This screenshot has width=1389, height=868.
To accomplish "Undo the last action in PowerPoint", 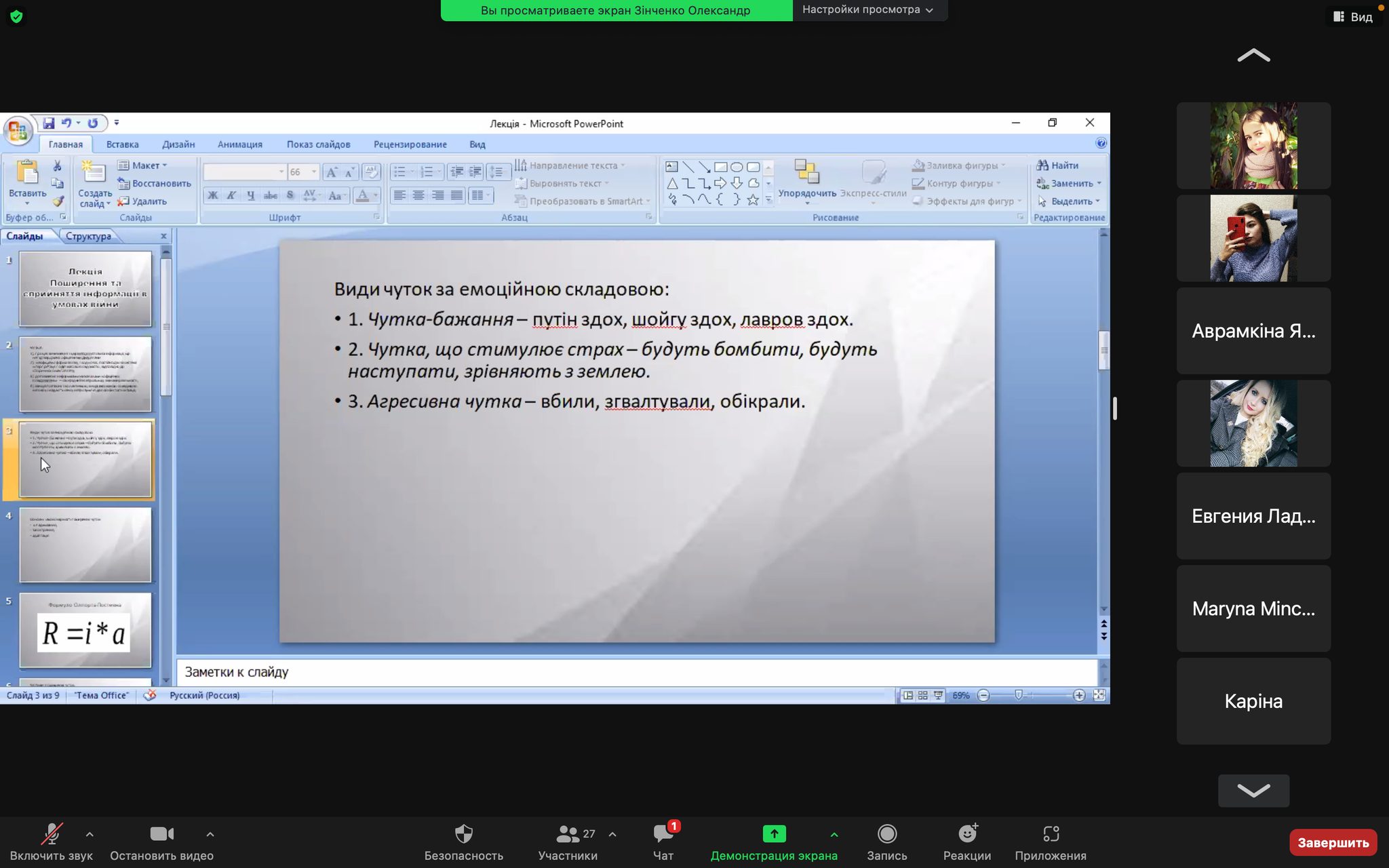I will tap(66, 123).
